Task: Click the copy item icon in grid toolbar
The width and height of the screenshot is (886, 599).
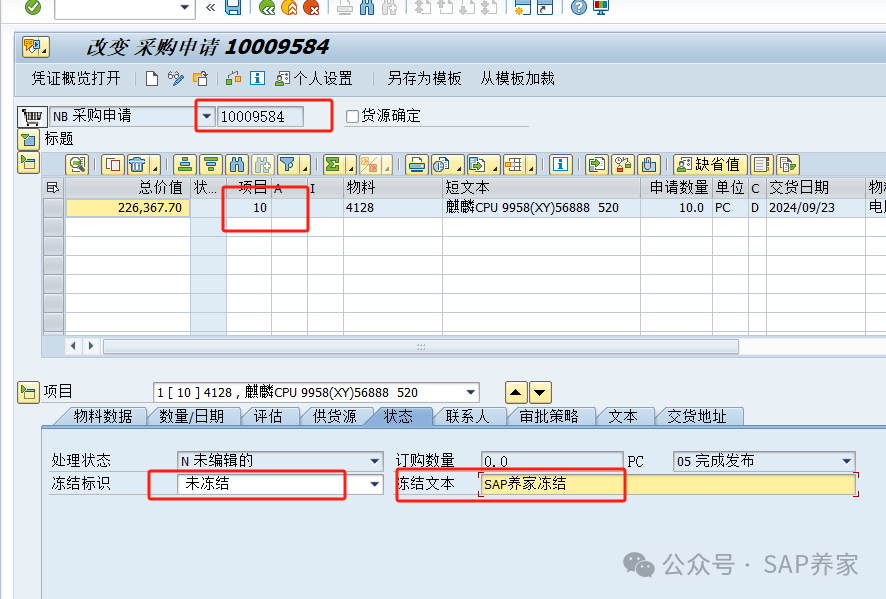Action: point(113,165)
